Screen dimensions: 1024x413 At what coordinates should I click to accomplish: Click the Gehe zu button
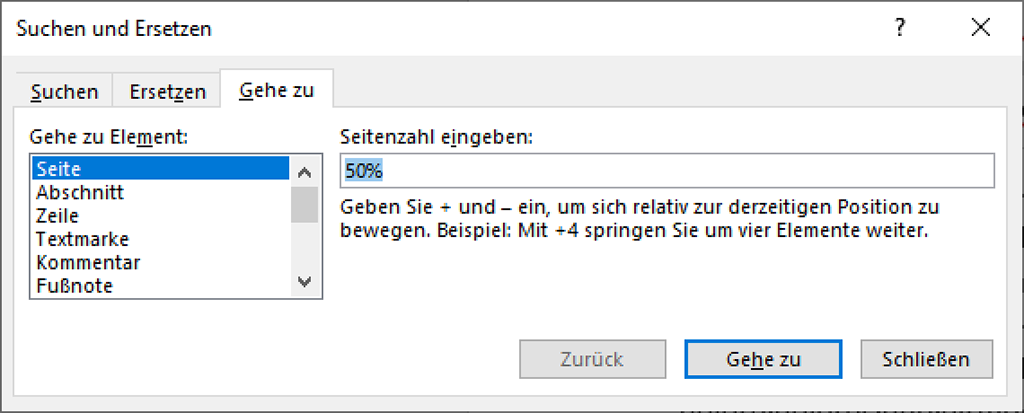[x=763, y=359]
